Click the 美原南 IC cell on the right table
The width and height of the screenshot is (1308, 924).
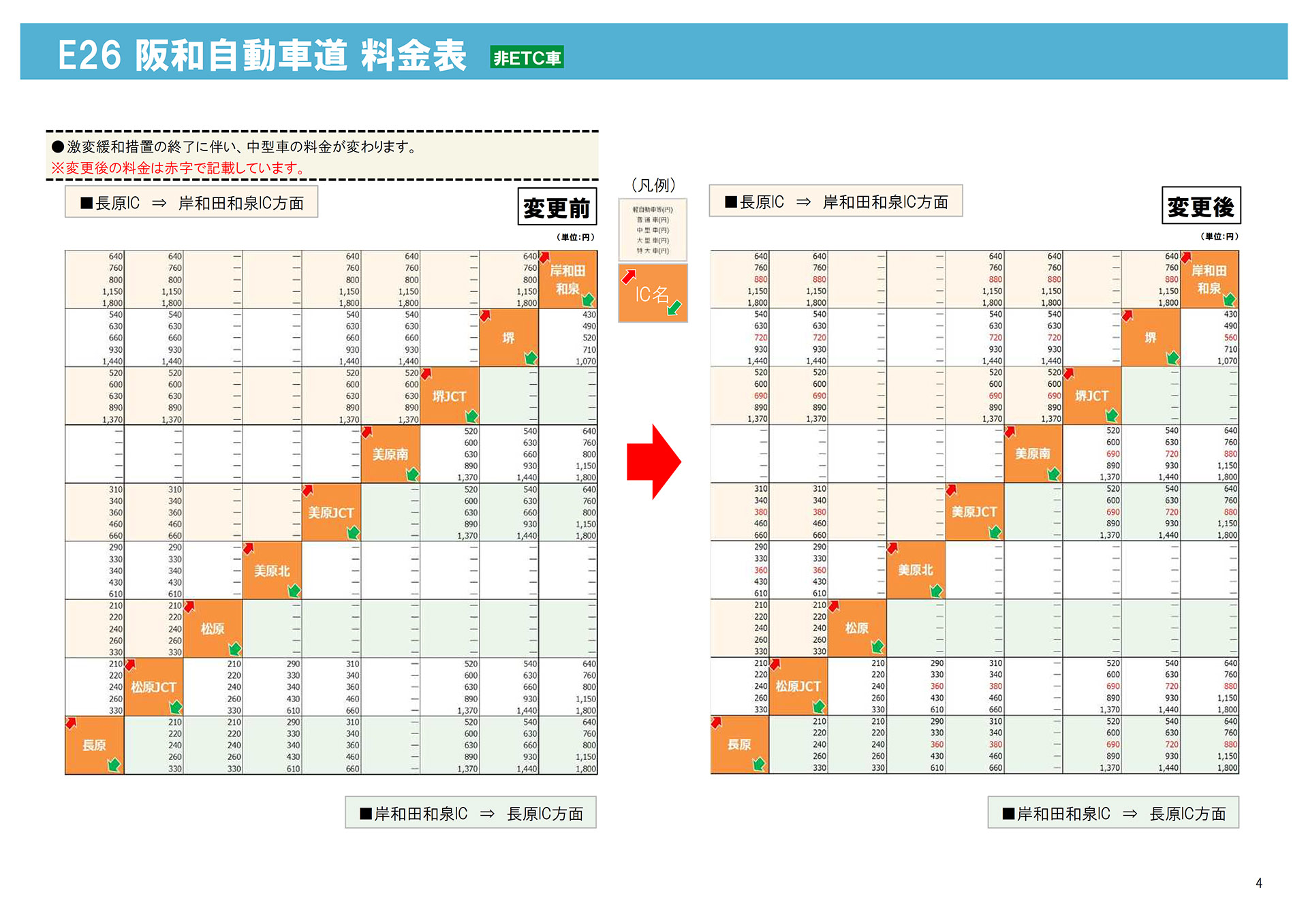1033,453
